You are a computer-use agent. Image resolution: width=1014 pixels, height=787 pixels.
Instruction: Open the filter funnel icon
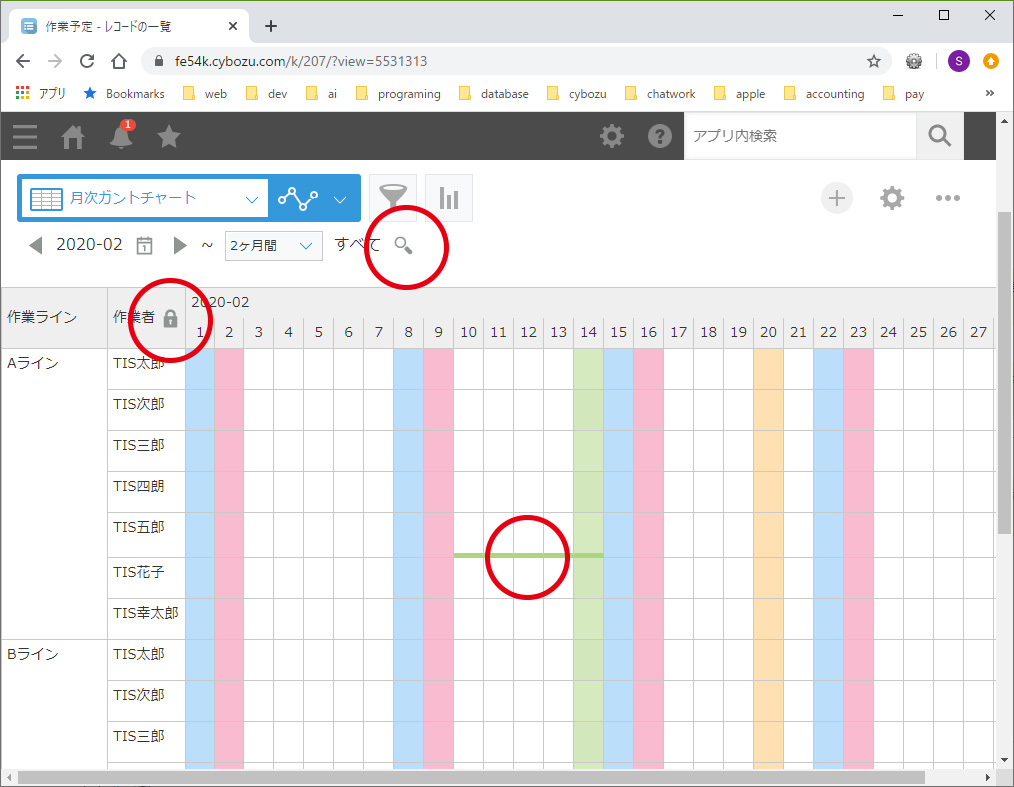tap(393, 198)
